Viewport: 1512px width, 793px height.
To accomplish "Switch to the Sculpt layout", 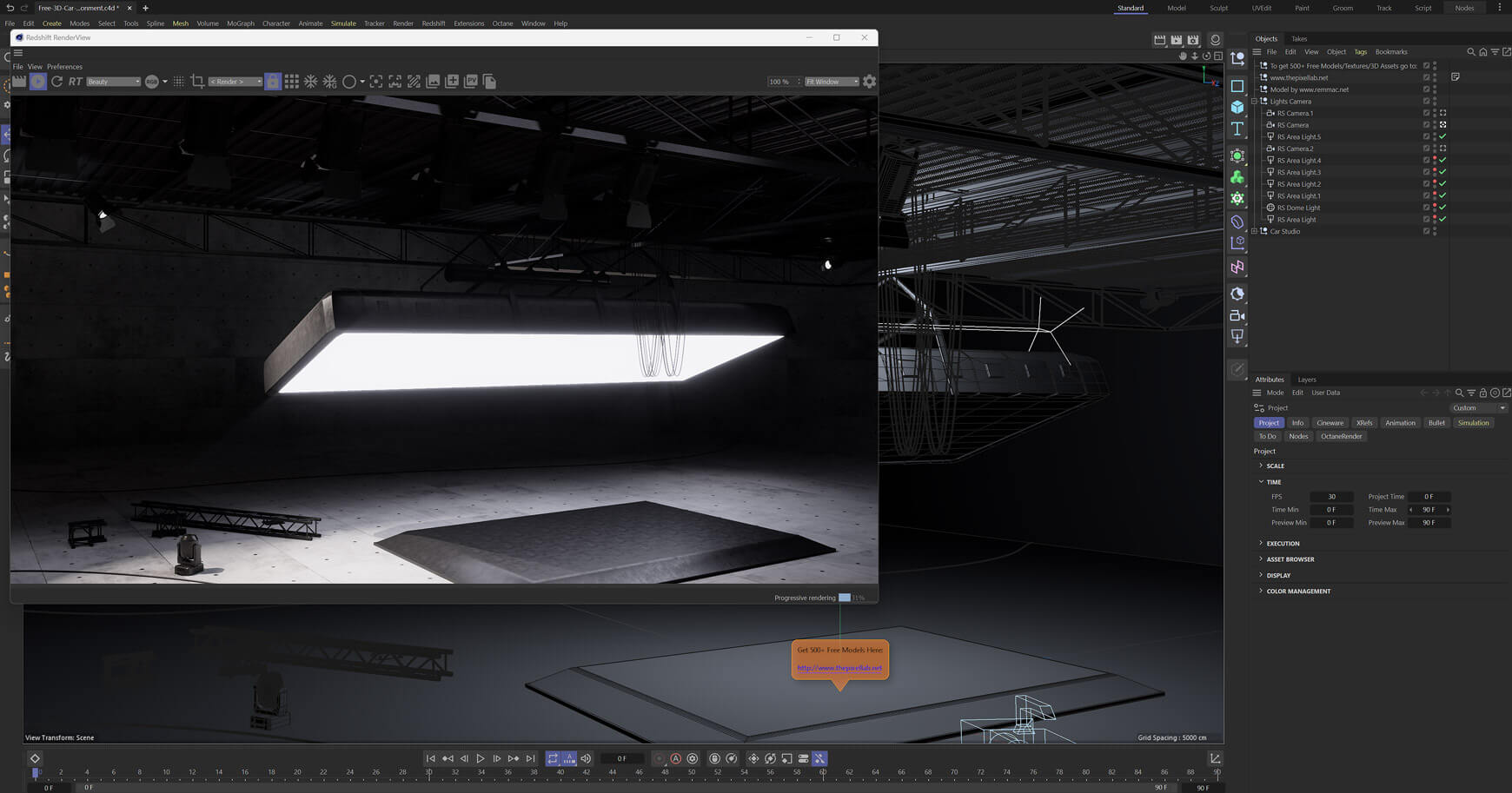I will (x=1219, y=8).
